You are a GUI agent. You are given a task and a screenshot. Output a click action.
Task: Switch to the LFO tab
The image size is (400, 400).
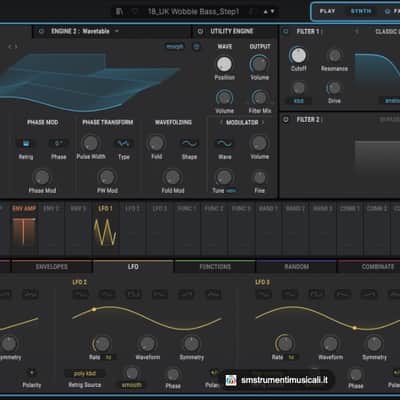pos(133,267)
